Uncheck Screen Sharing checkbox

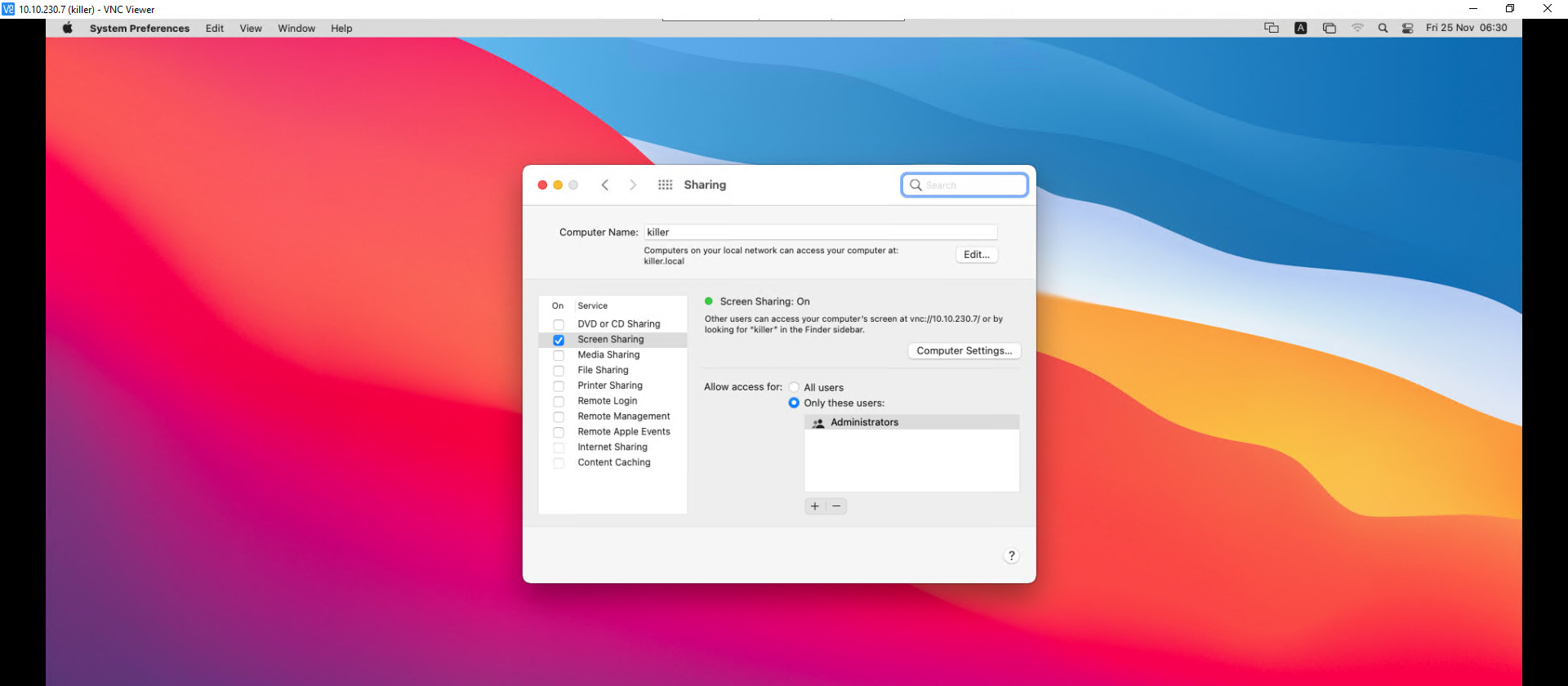click(559, 341)
